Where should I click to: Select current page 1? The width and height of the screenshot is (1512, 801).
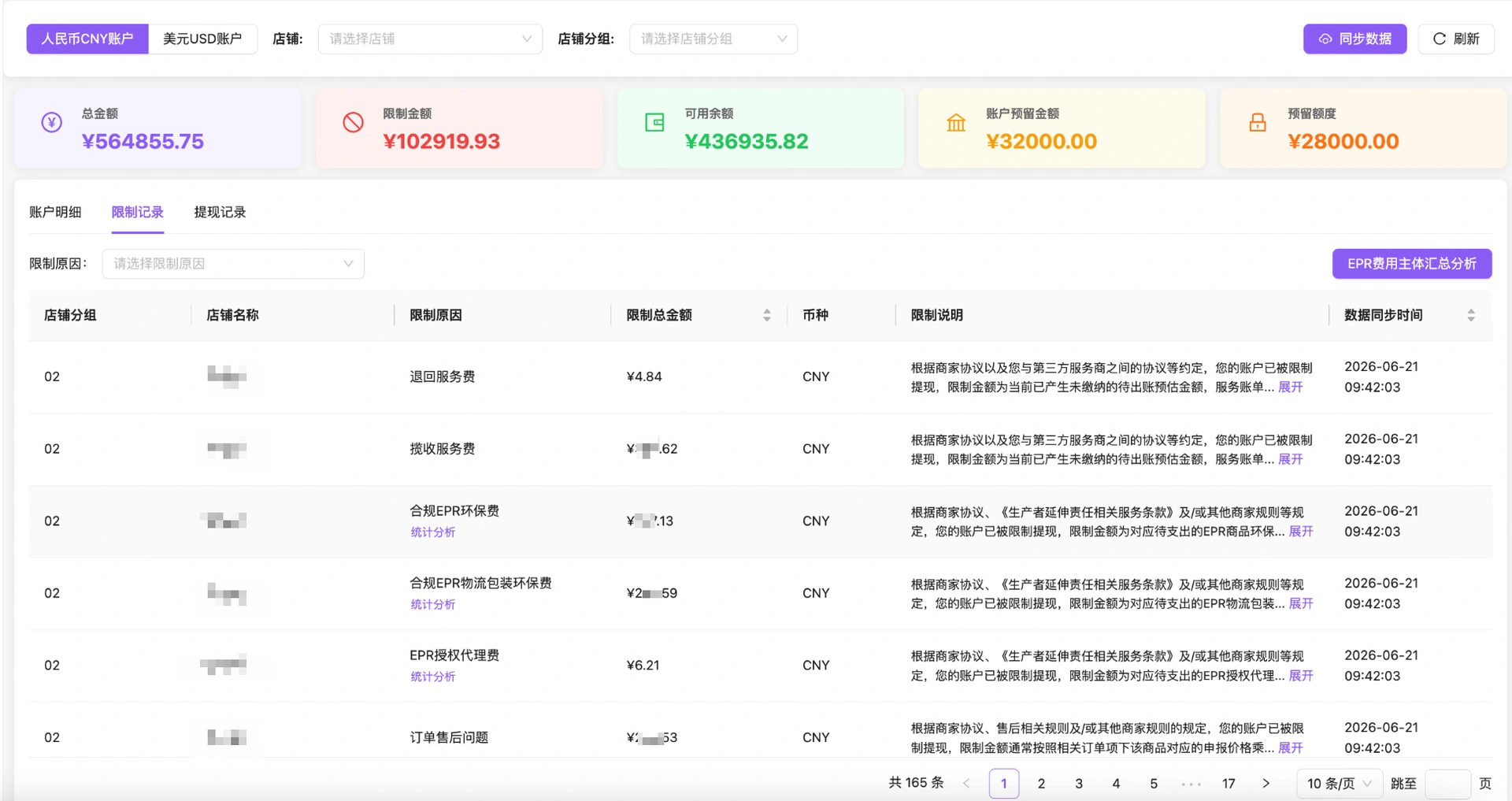pyautogui.click(x=1004, y=784)
